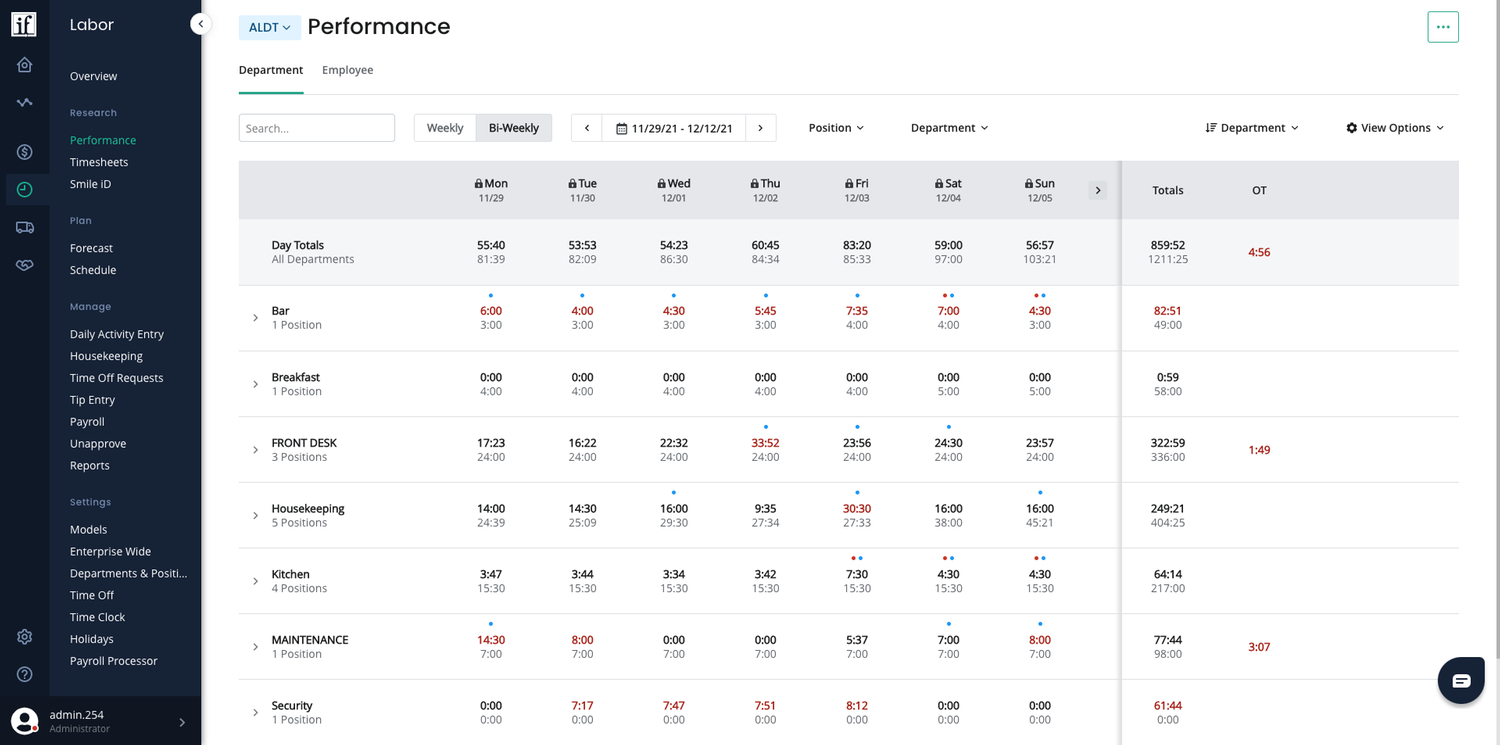Open the ALDT property selector

(x=269, y=28)
